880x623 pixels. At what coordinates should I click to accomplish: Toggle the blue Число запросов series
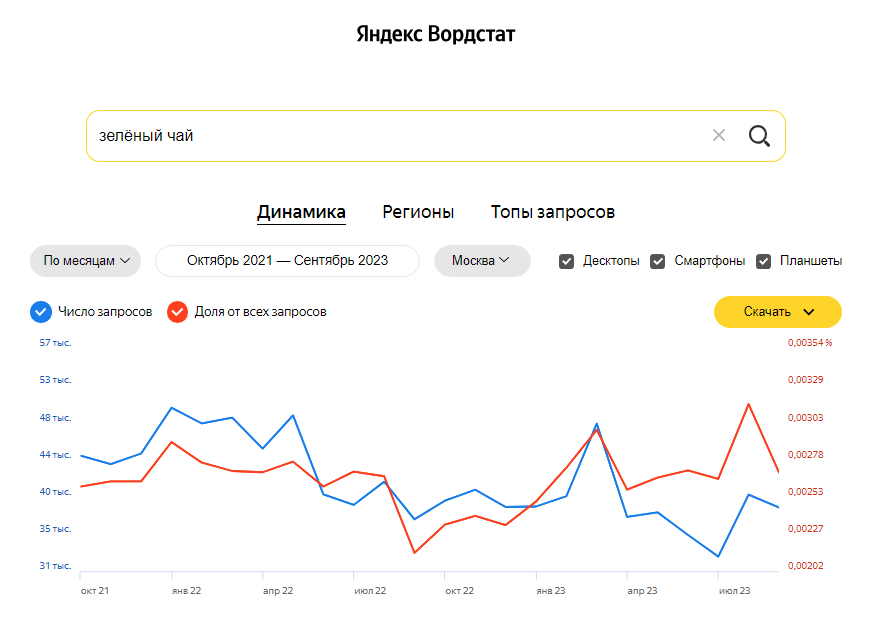coord(41,312)
